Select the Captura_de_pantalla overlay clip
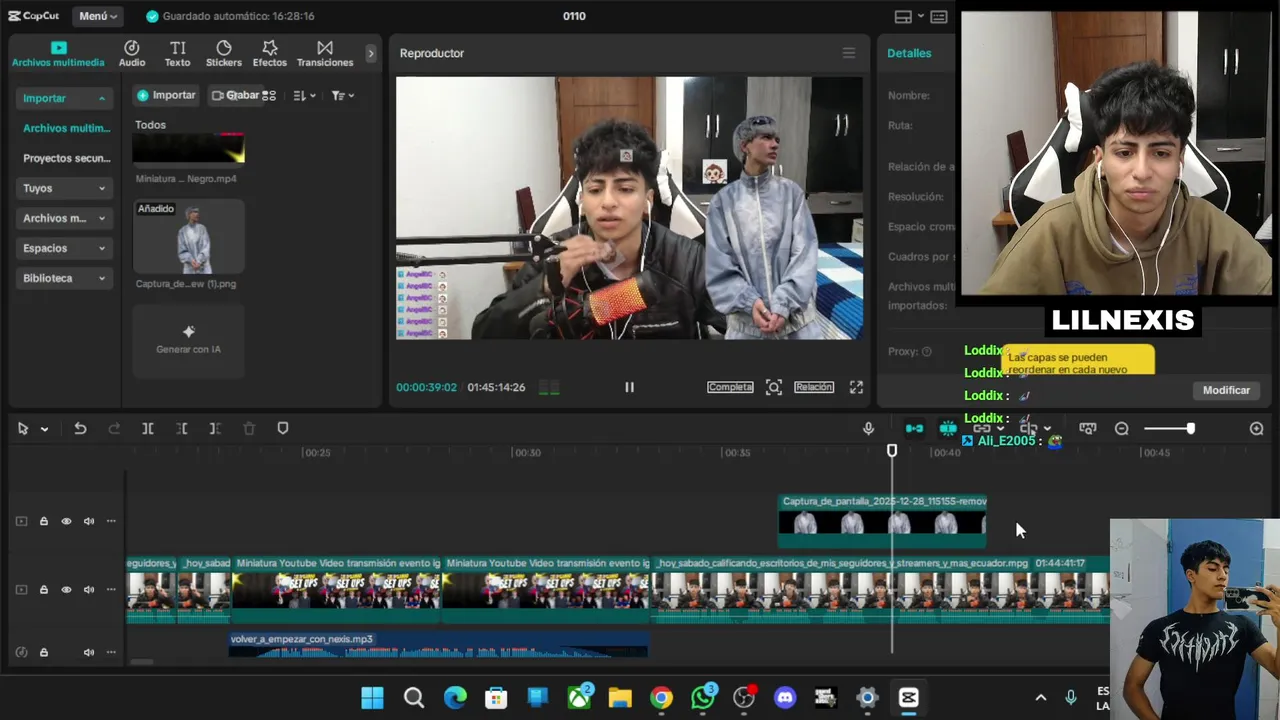 pyautogui.click(x=882, y=521)
